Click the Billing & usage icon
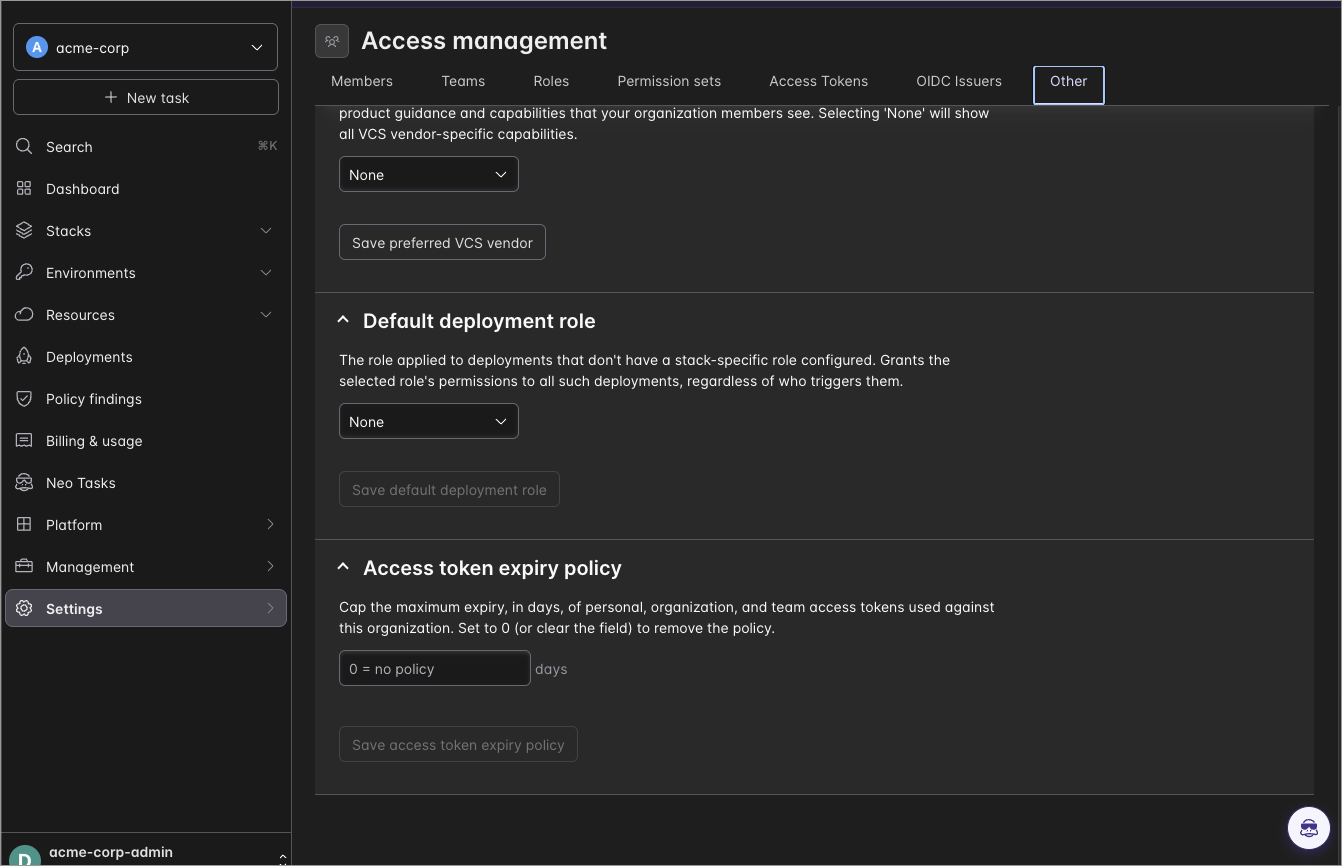This screenshot has width=1342, height=866. coord(25,441)
